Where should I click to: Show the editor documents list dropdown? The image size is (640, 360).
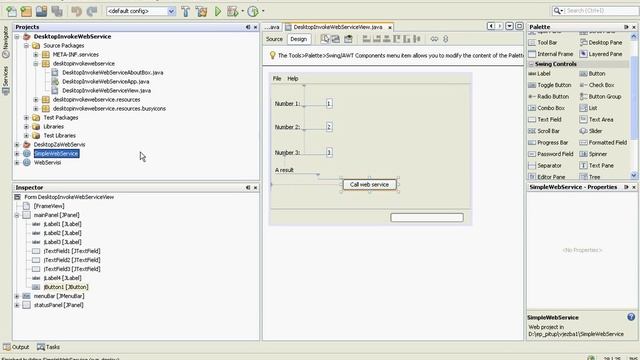coord(509,26)
